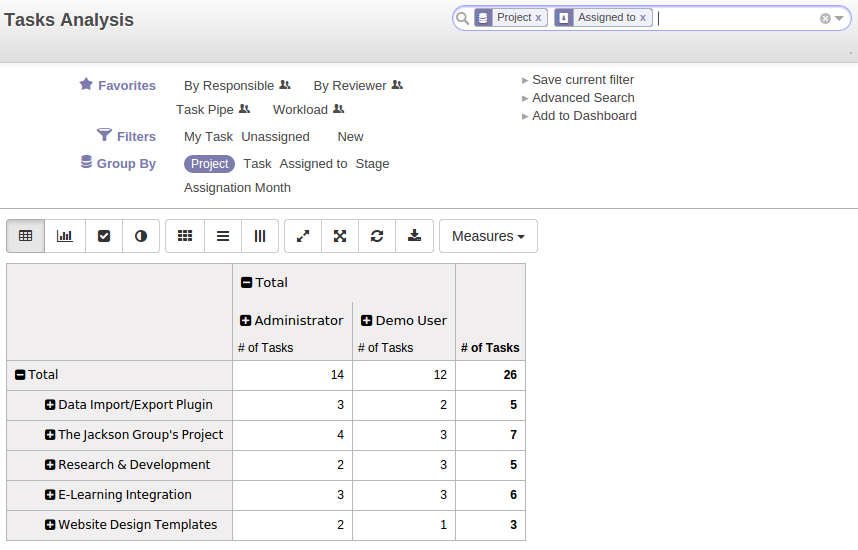
Task: Click the diagonal expand arrows icon
Action: (x=303, y=236)
